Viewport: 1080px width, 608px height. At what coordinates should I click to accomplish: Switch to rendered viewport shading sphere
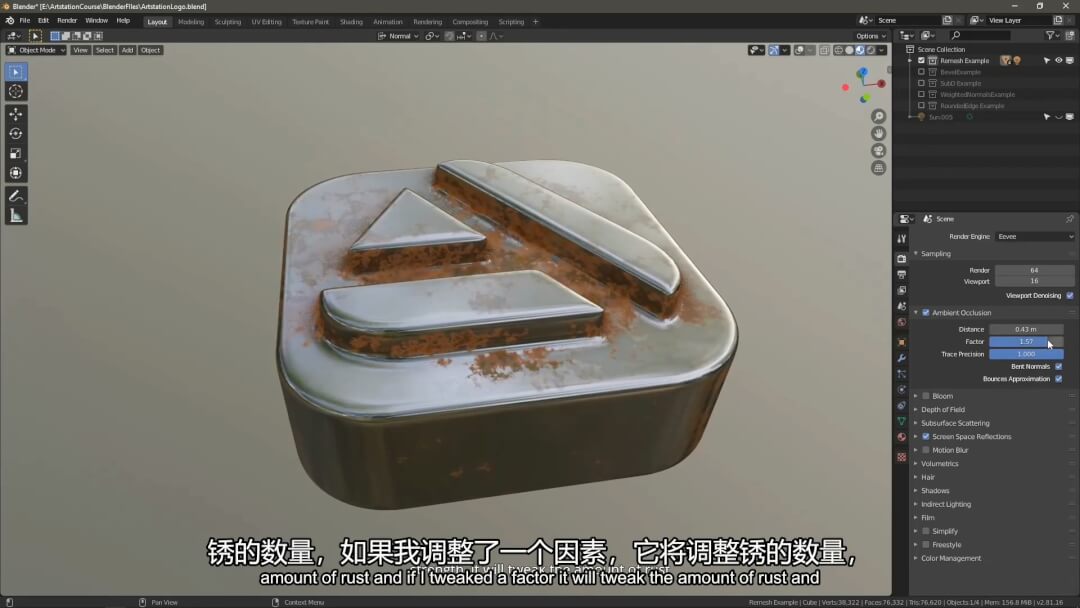point(871,50)
